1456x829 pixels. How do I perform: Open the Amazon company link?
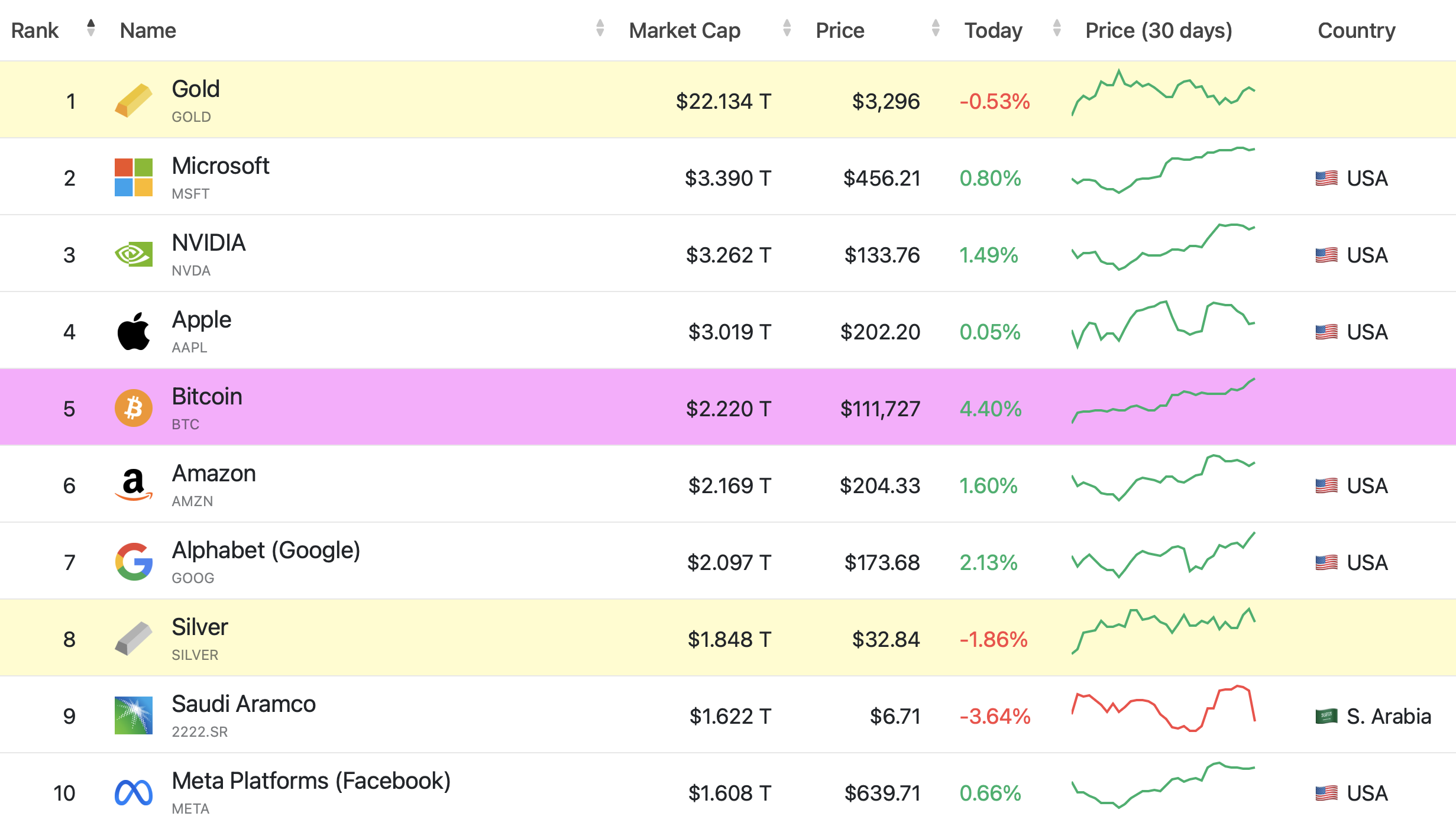(x=213, y=473)
